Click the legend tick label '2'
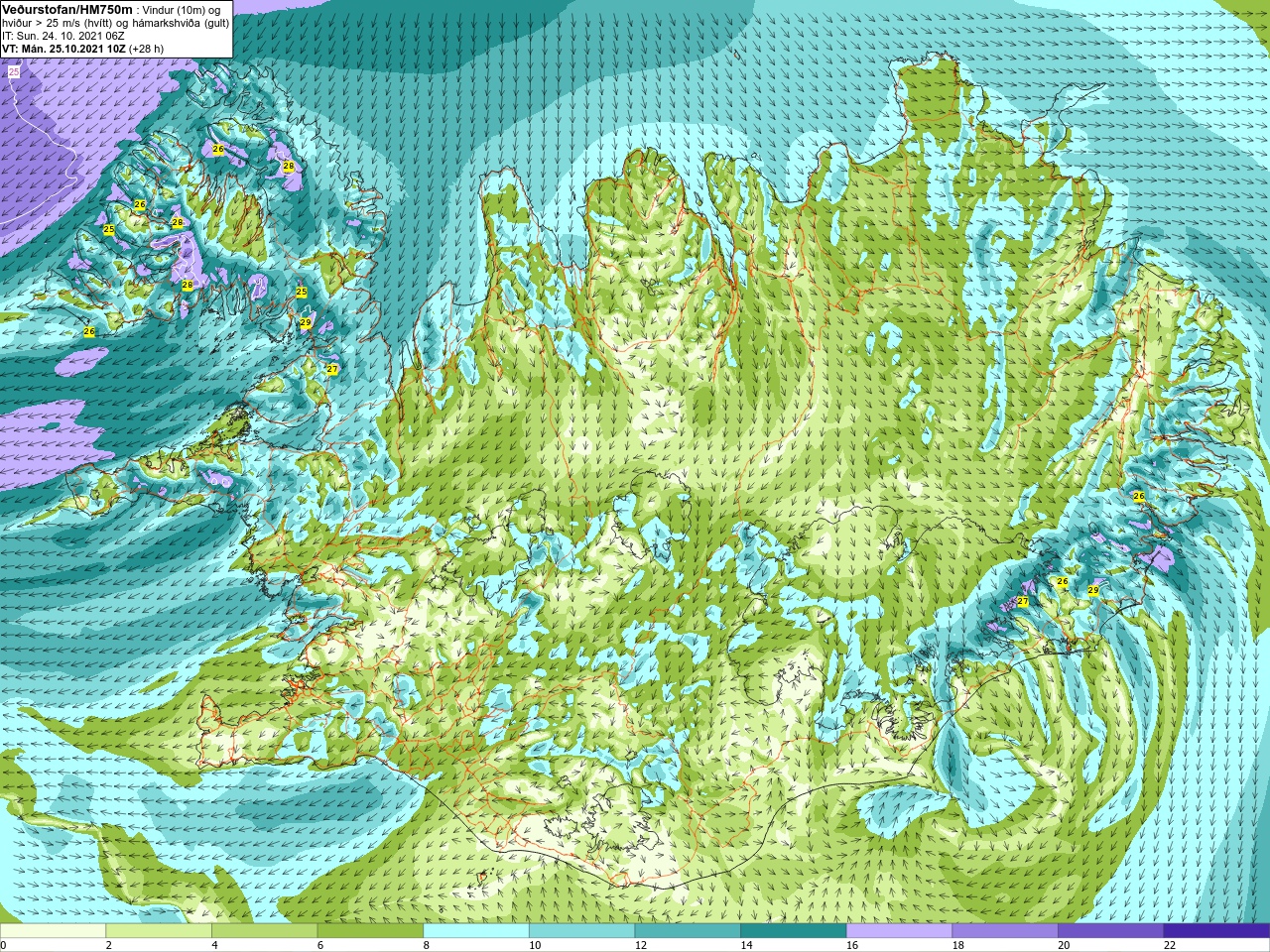 109,945
